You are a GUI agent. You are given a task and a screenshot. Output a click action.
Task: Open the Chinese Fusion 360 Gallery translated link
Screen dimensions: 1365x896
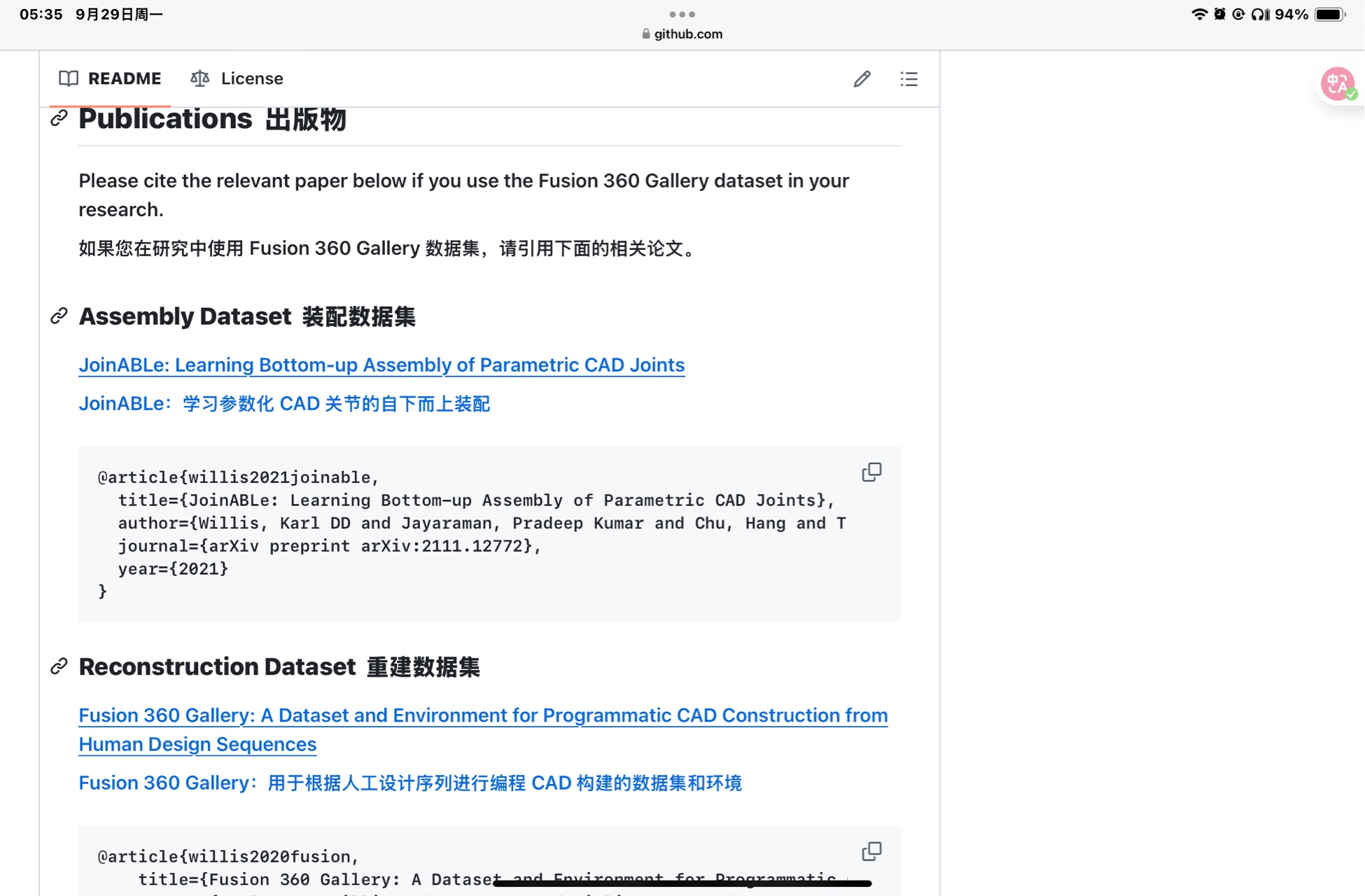tap(410, 783)
